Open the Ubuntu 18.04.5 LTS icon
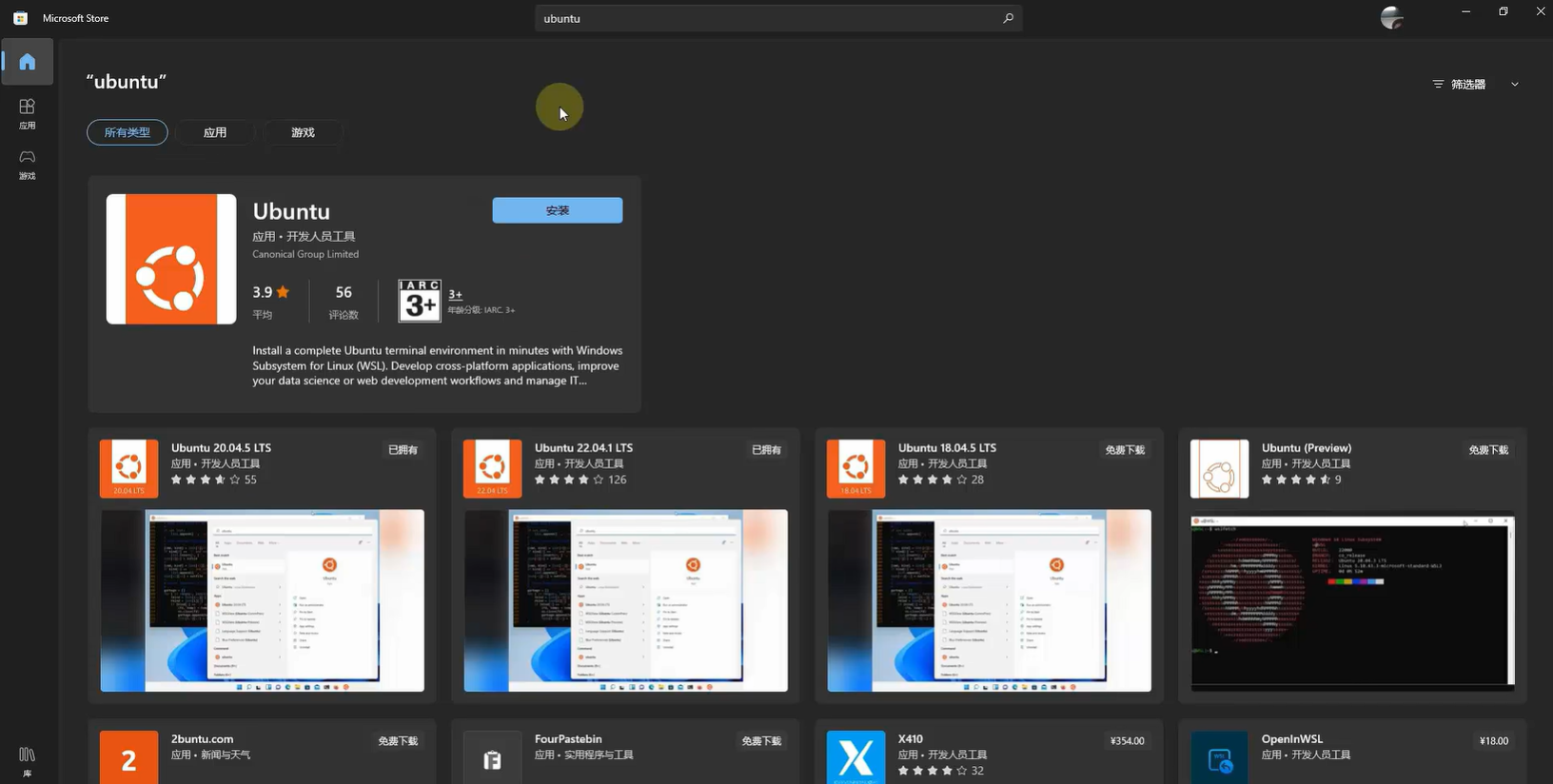1553x784 pixels. tap(855, 468)
